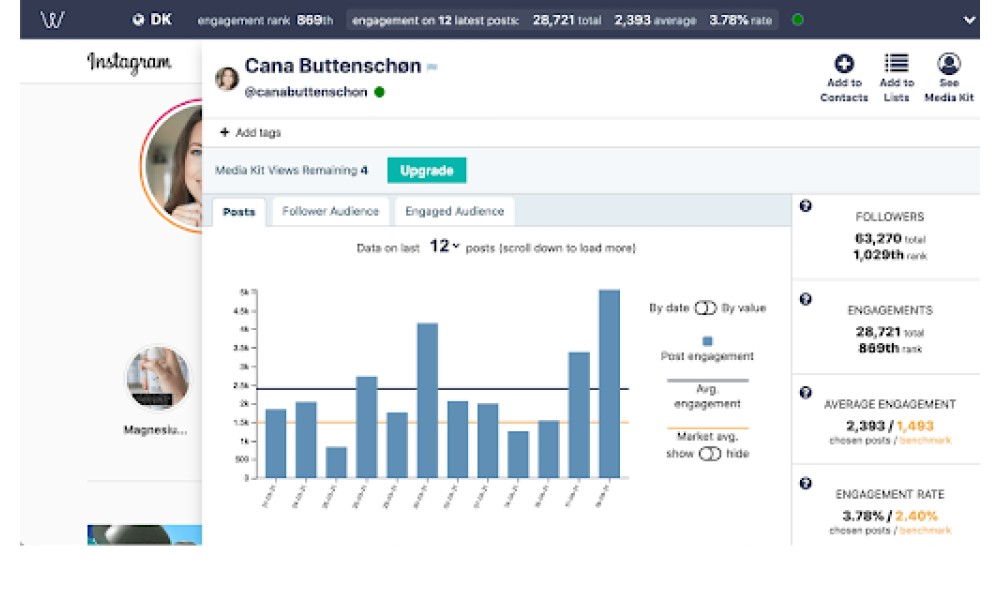Click the Market avg. orange legend line
Viewport: 1000px width, 600px height.
click(707, 428)
